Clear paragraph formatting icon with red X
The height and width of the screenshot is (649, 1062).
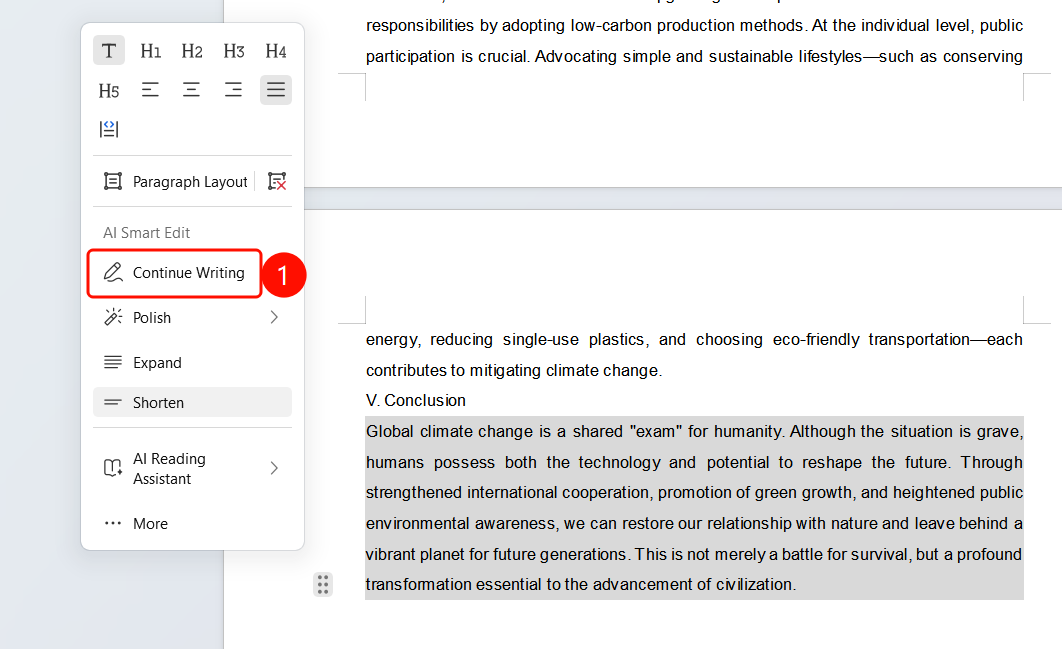point(277,182)
